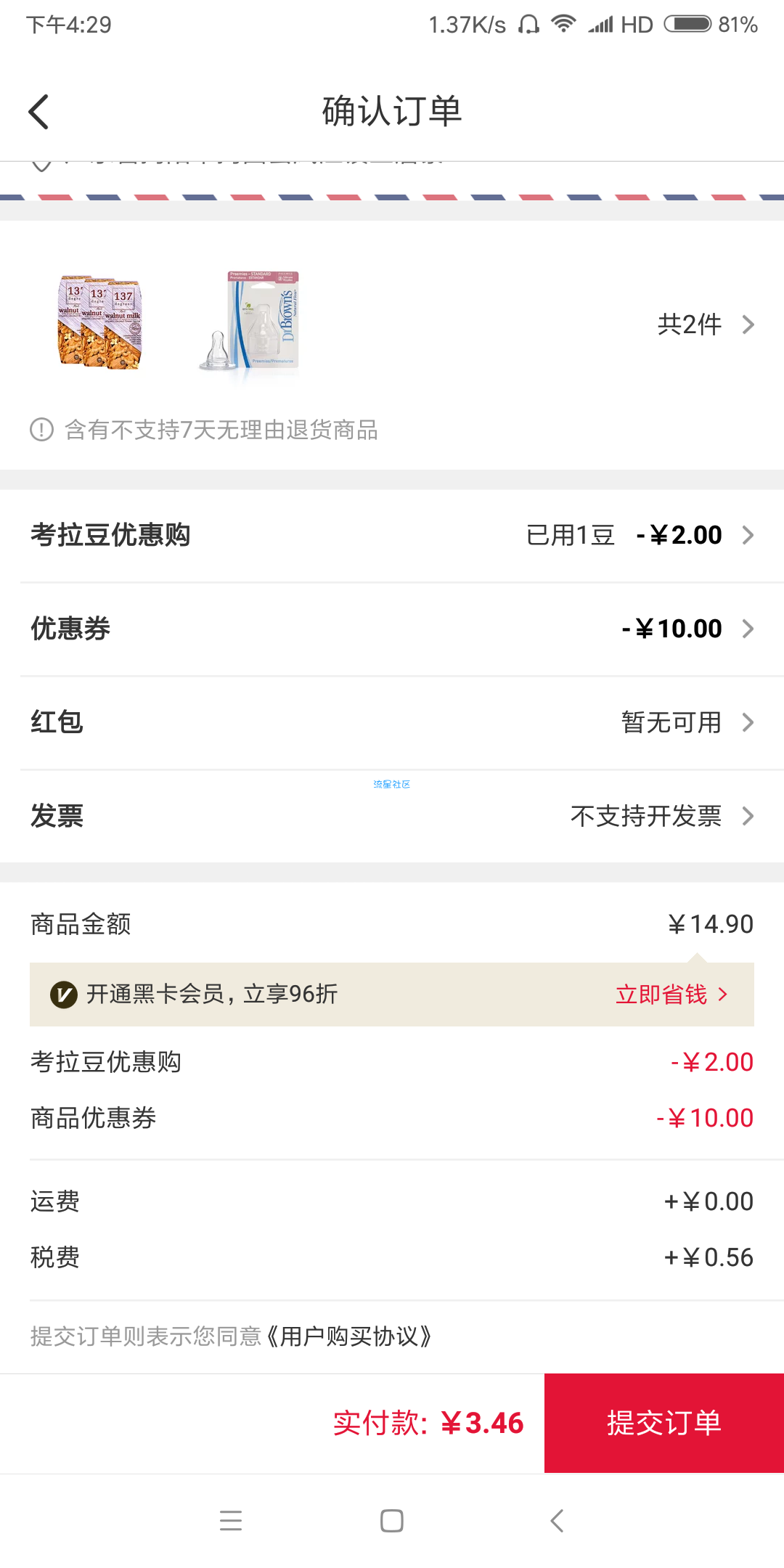Tap the Android home square icon

tap(392, 1520)
